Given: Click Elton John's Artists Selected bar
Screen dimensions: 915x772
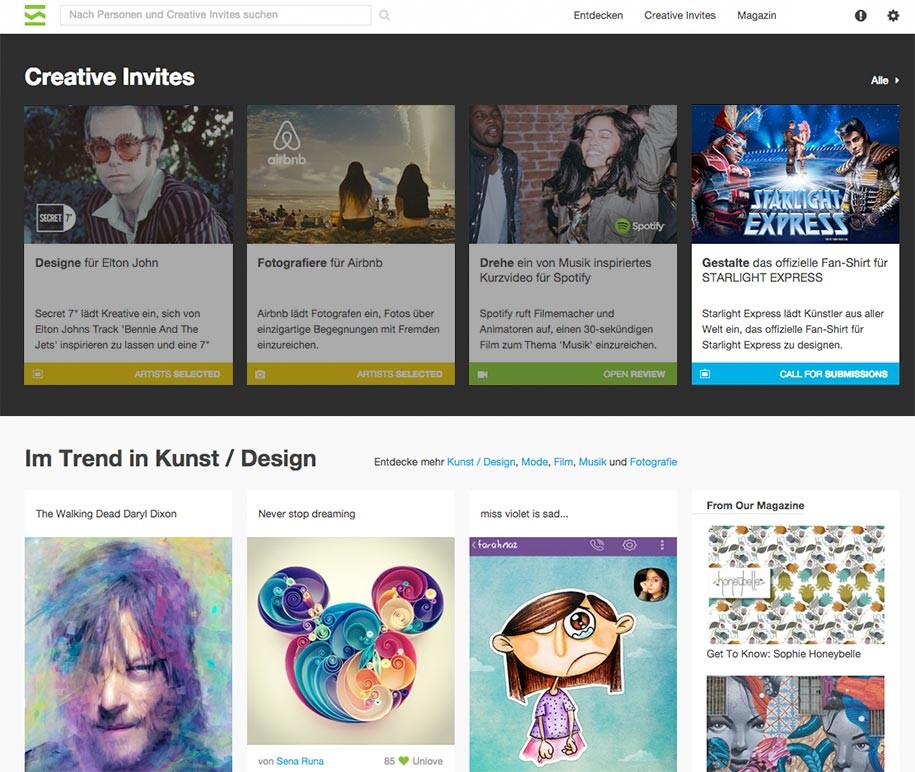Looking at the screenshot, I should (x=128, y=373).
